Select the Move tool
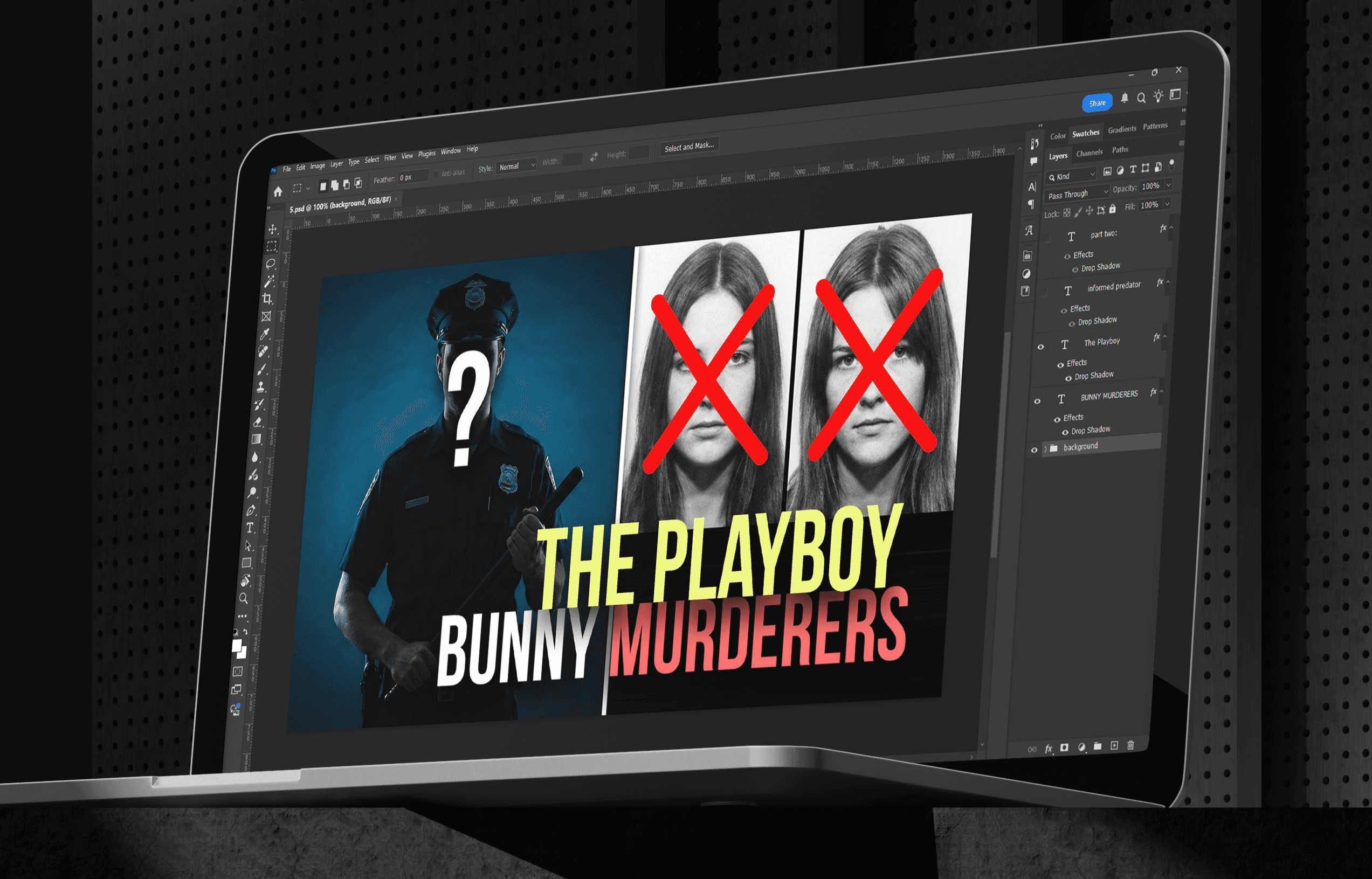Image resolution: width=1372 pixels, height=879 pixels. 273,230
